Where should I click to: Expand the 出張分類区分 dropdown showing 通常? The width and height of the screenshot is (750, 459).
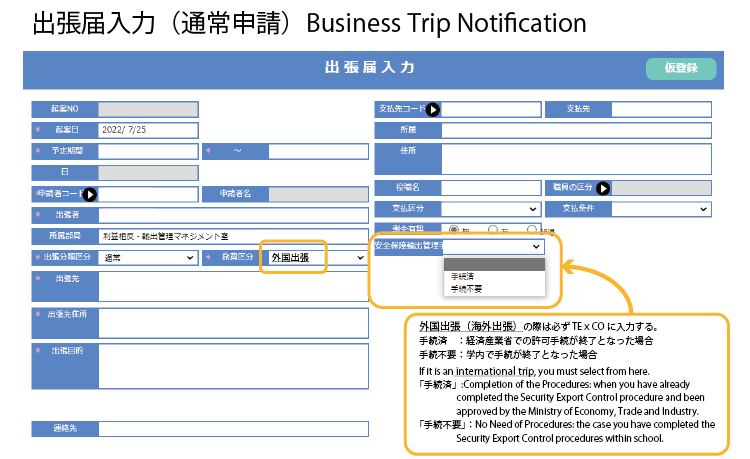(148, 258)
